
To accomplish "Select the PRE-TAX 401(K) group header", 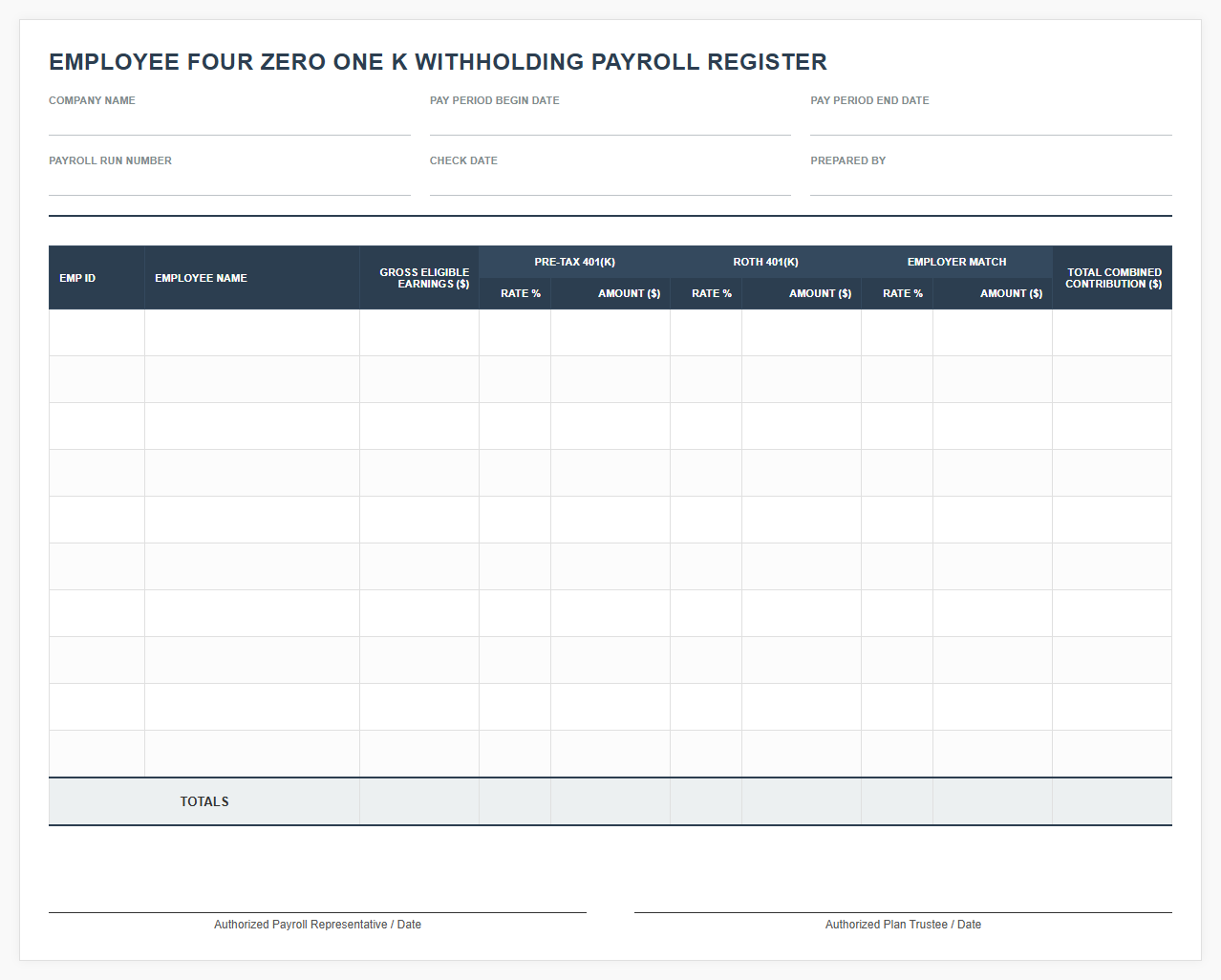I will (574, 262).
